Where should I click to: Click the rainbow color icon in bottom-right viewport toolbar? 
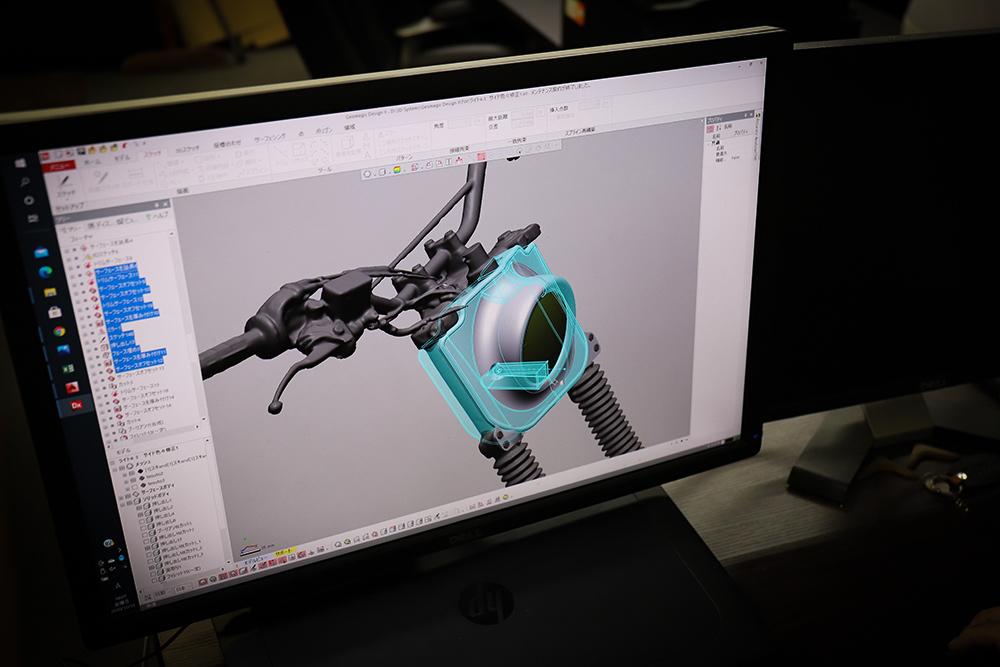coord(506,498)
